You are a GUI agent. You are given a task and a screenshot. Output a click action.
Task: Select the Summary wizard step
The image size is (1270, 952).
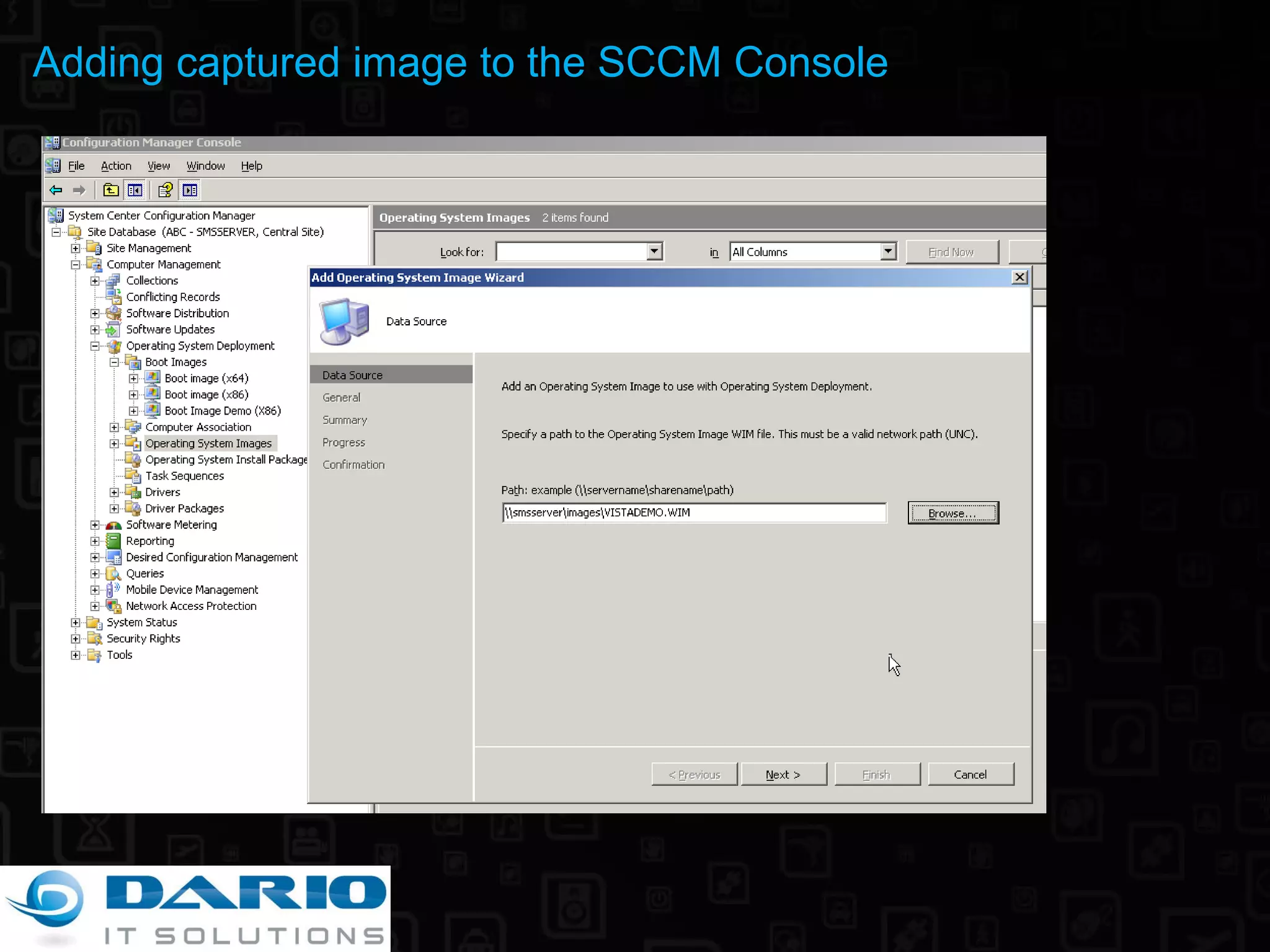[x=345, y=420]
